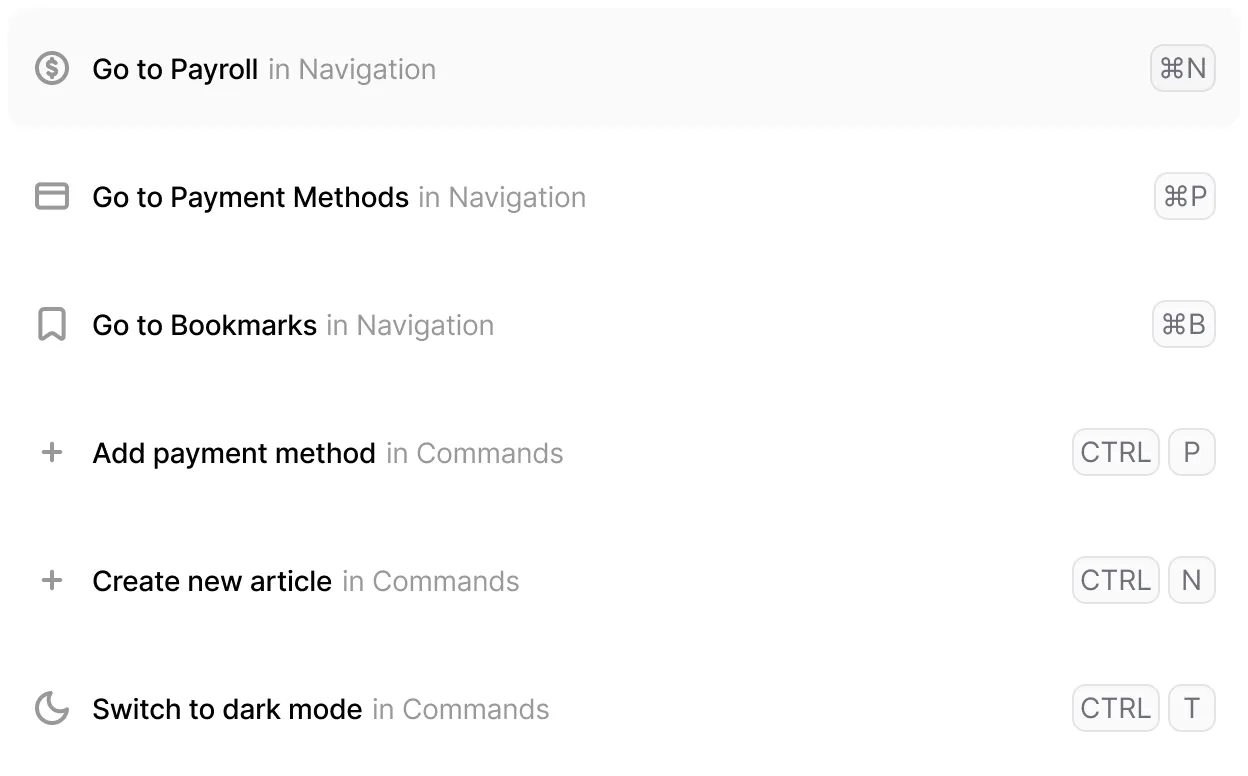Click the CTRL key badge for dark mode

(1115, 709)
